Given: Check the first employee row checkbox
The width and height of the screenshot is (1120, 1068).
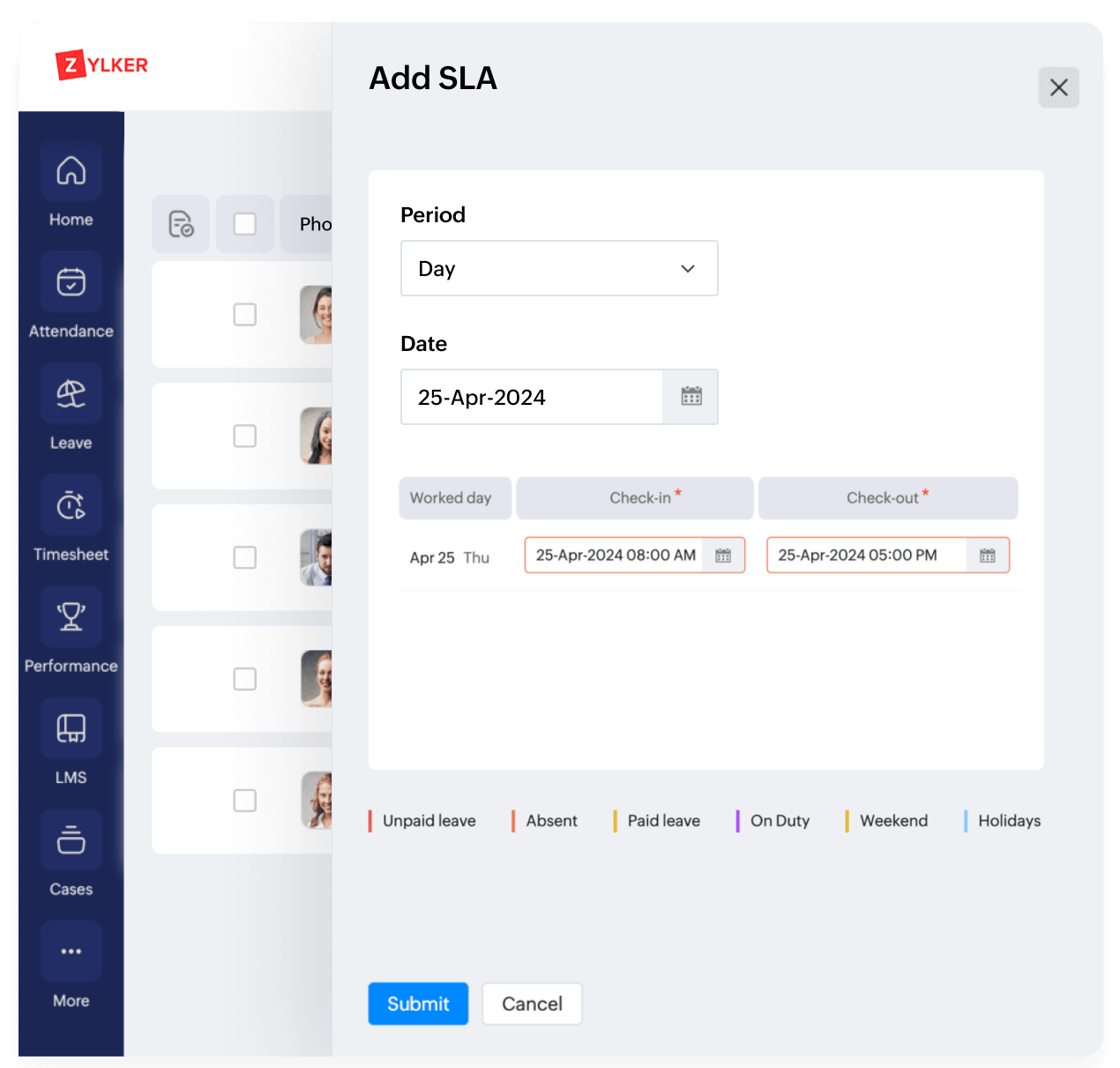Looking at the screenshot, I should pos(245,315).
